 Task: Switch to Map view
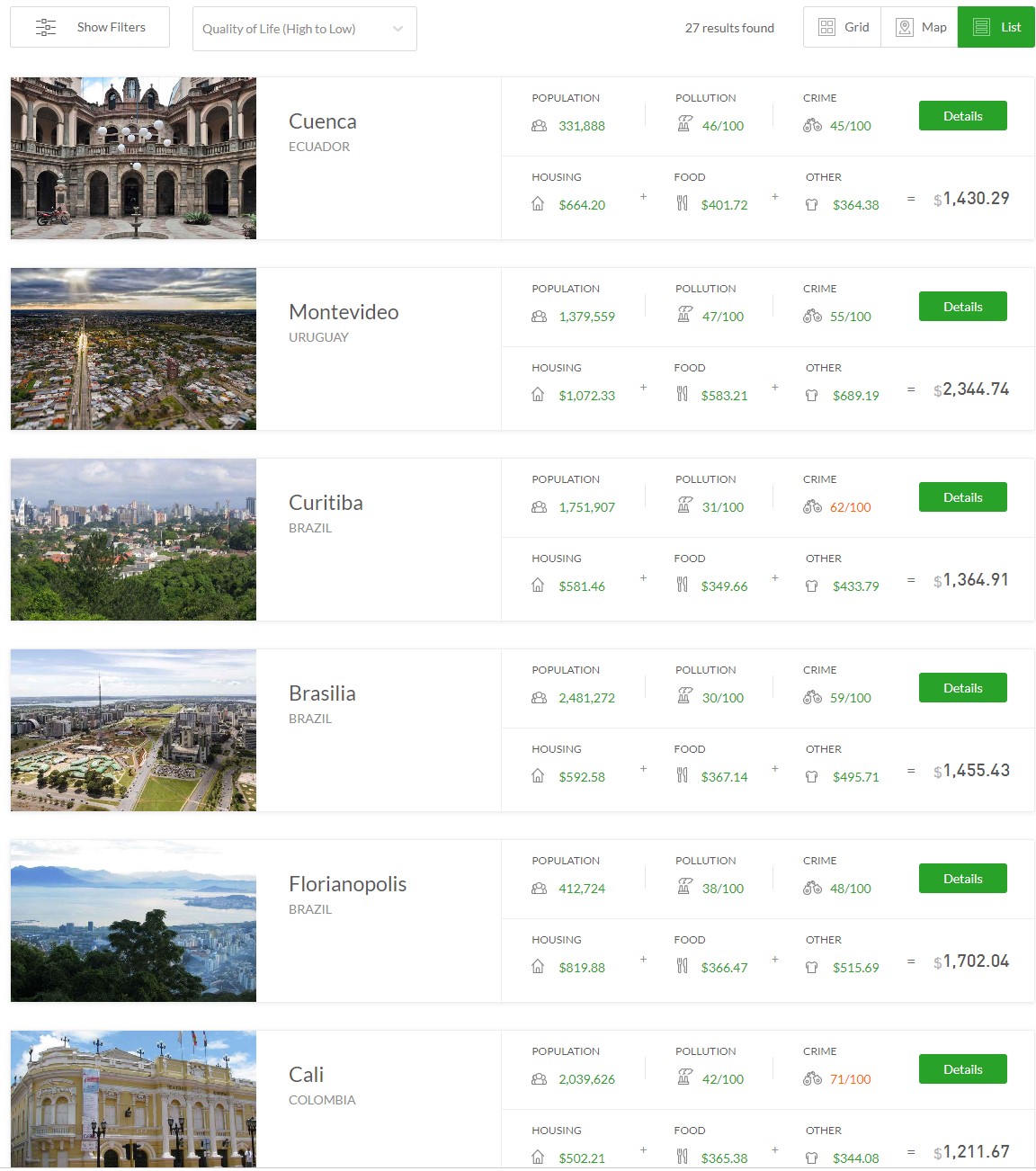(x=920, y=28)
